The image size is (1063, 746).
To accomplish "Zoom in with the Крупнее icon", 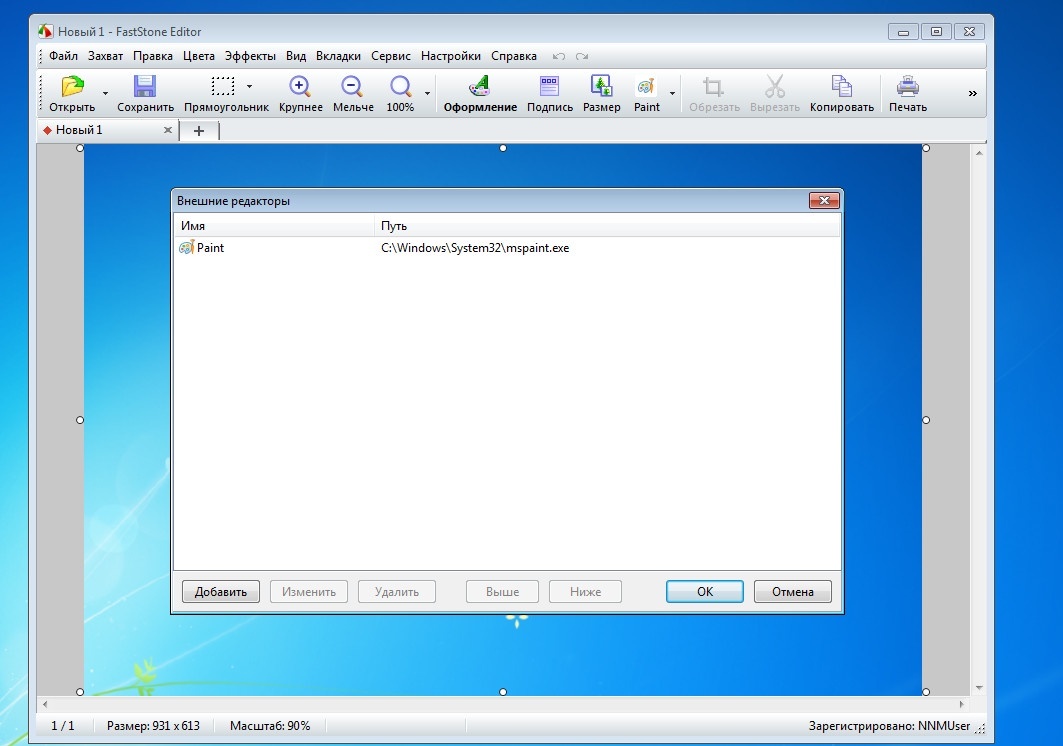I will point(300,94).
